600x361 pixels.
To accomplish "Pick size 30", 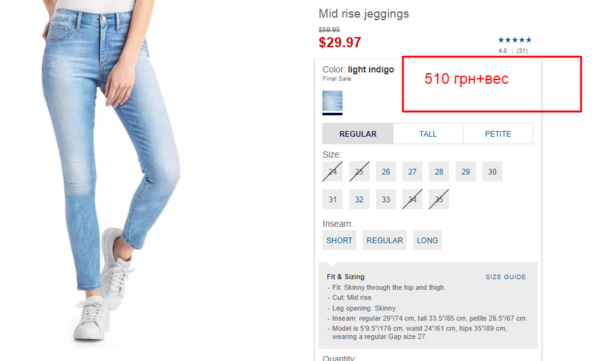I will coord(492,172).
